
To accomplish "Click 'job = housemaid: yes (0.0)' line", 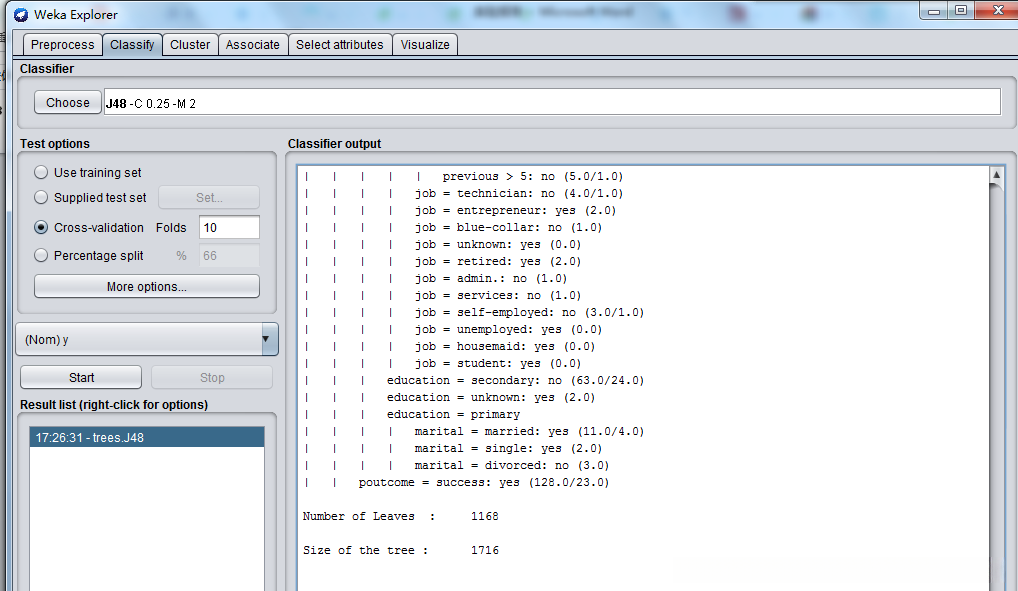I will [504, 347].
